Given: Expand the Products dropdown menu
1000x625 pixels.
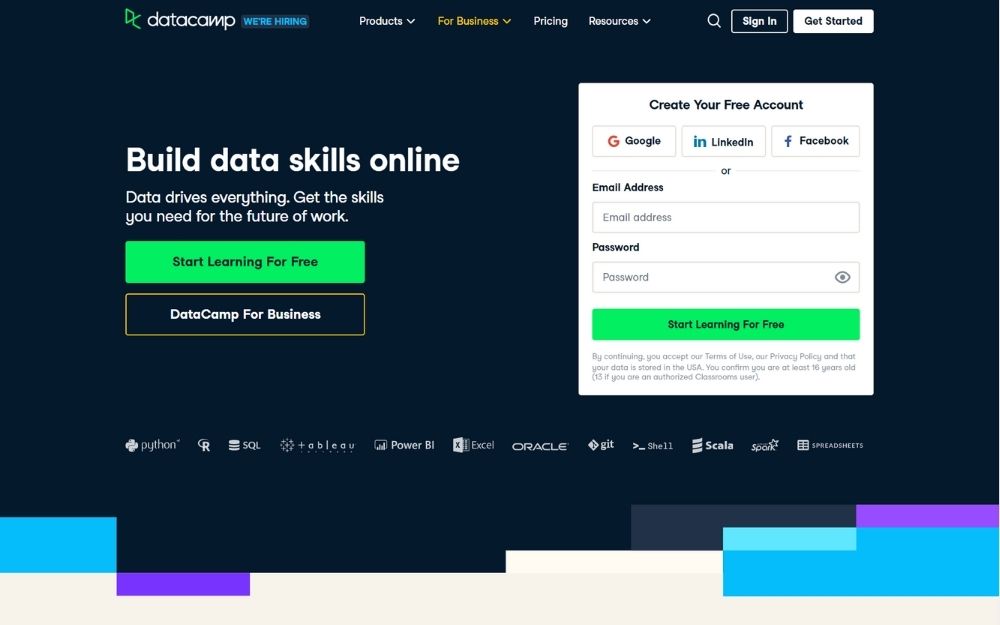Looking at the screenshot, I should (386, 21).
